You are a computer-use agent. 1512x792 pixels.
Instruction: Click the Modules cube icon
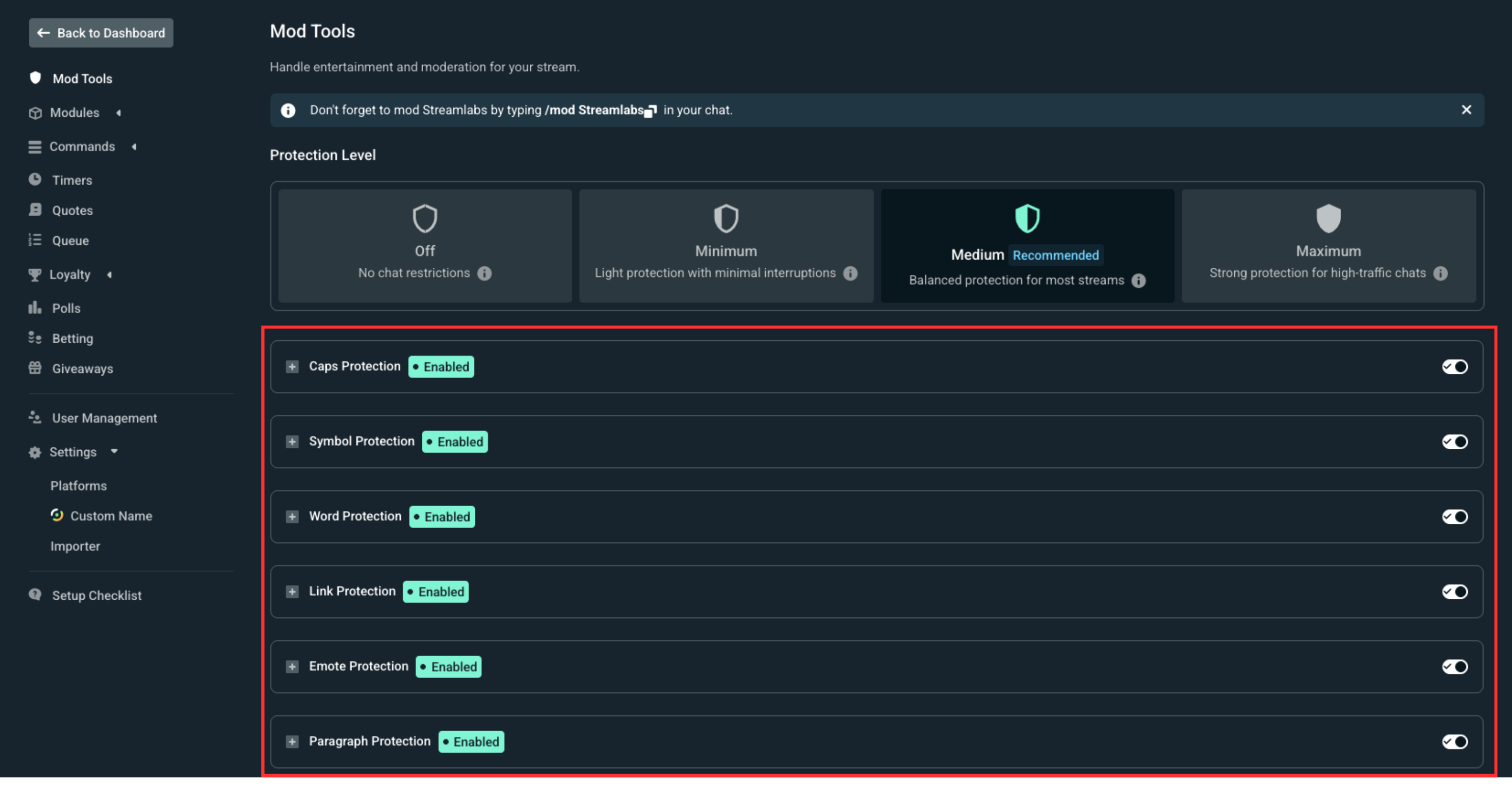click(x=35, y=113)
